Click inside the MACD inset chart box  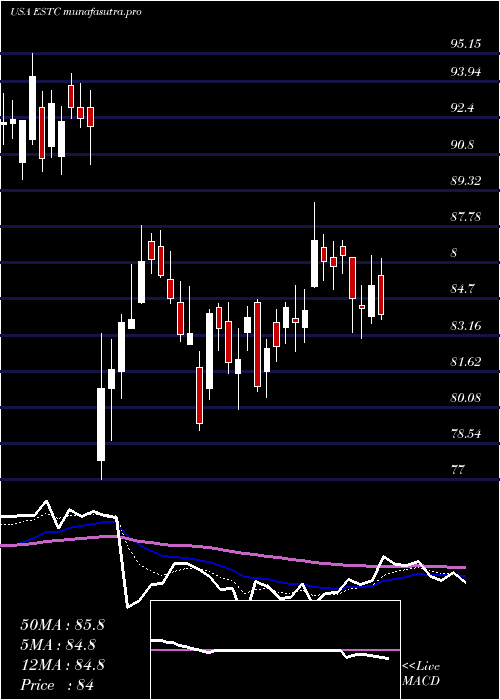pos(275,650)
